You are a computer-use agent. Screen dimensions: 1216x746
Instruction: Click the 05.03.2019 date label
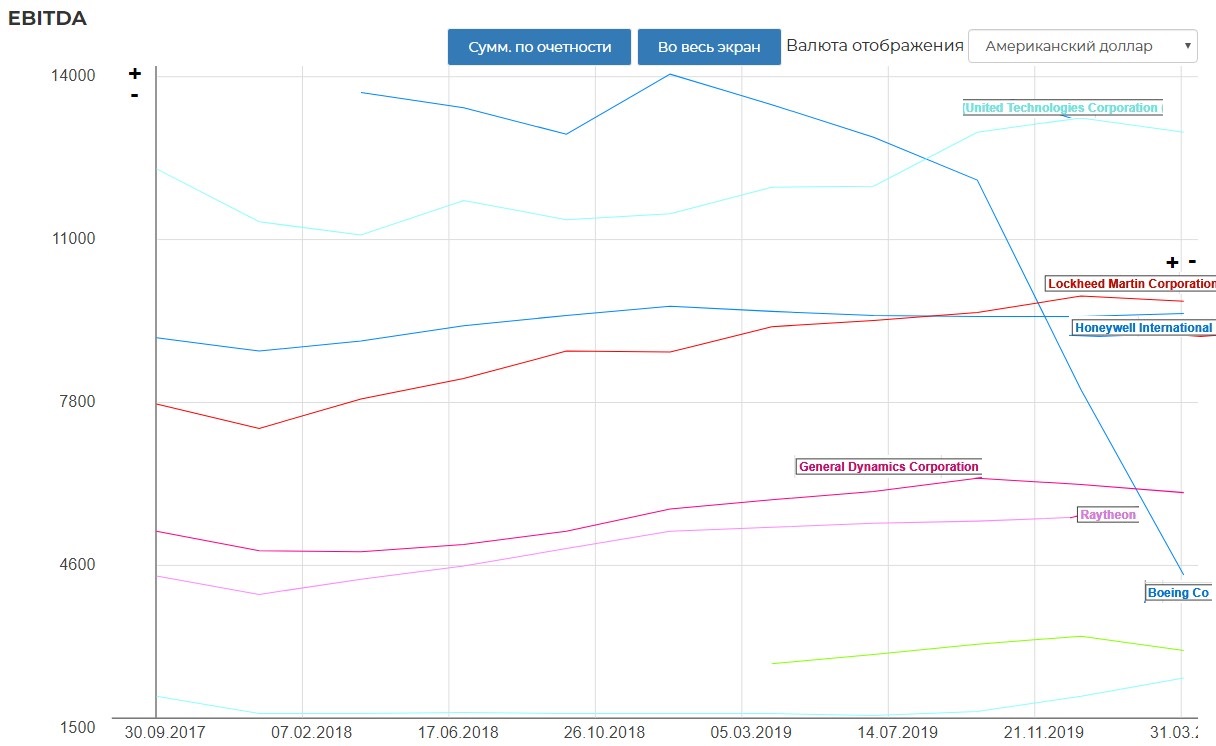tap(750, 731)
